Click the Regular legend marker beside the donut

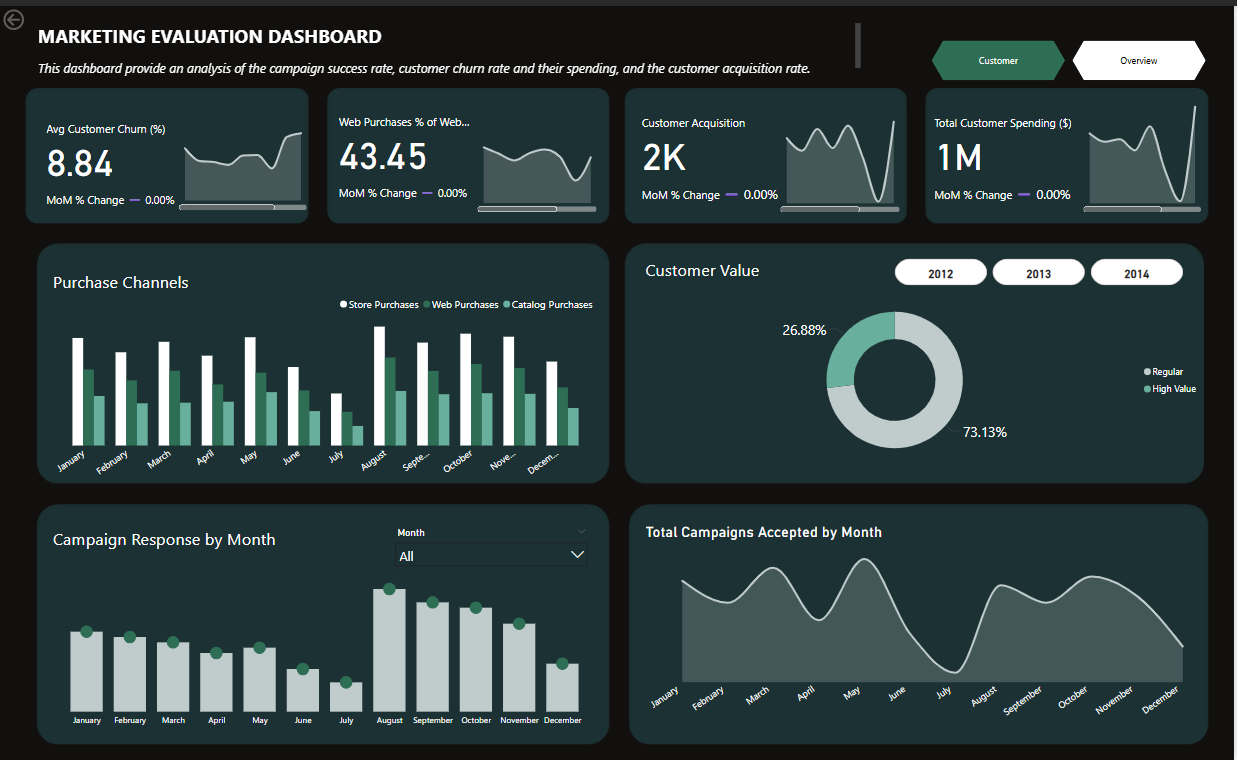coord(1149,371)
